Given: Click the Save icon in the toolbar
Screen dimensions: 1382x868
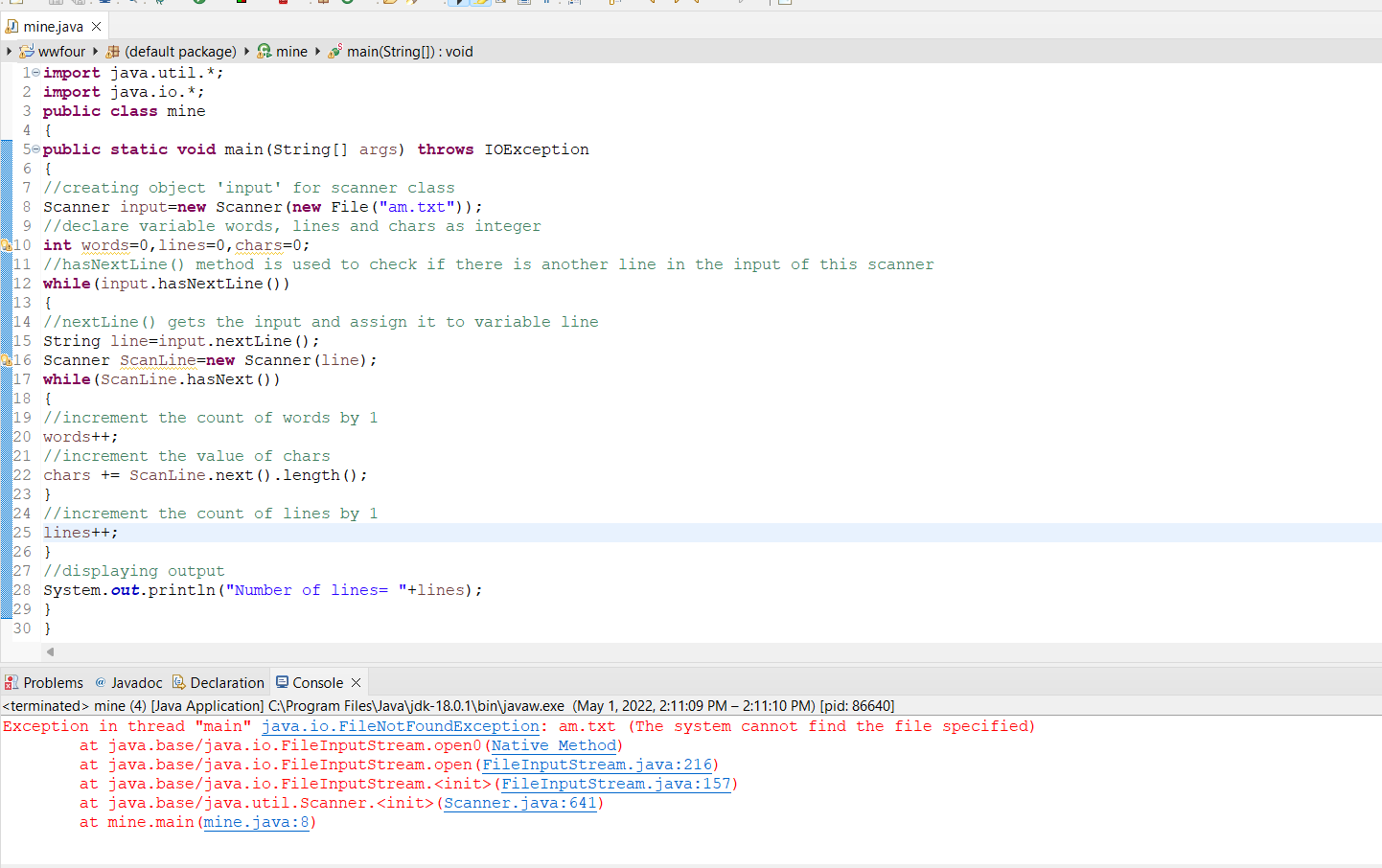Looking at the screenshot, I should tap(56, 4).
